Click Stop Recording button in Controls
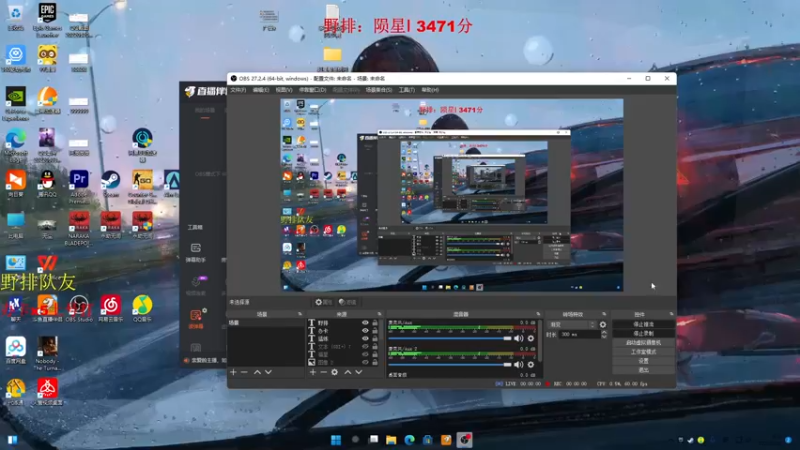Viewport: 800px width, 450px height. pos(643,334)
